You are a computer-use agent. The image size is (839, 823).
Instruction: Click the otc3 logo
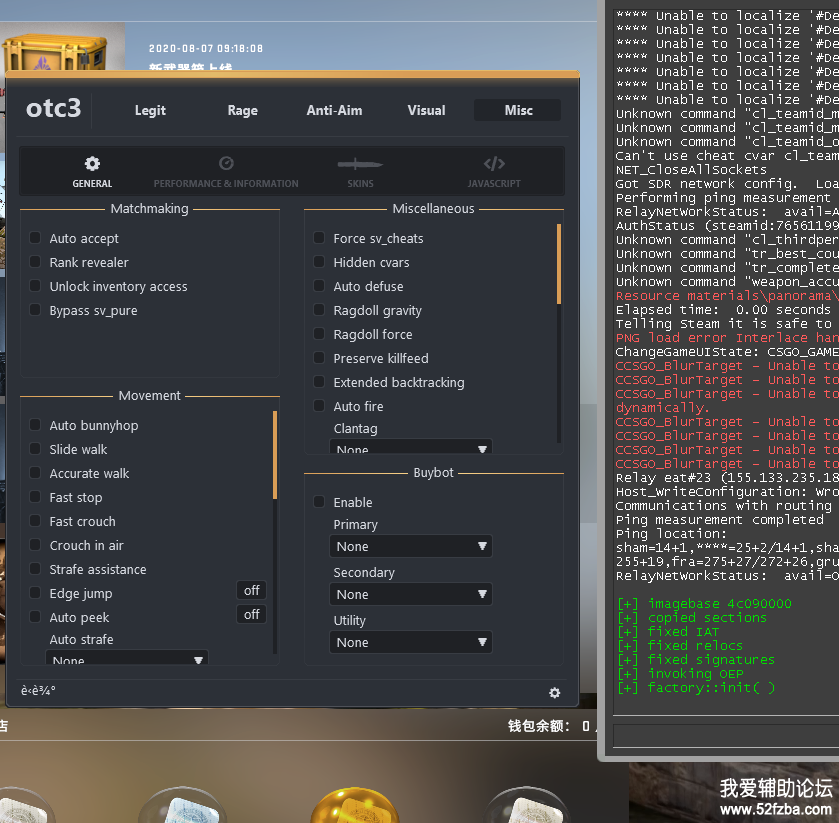click(x=54, y=109)
